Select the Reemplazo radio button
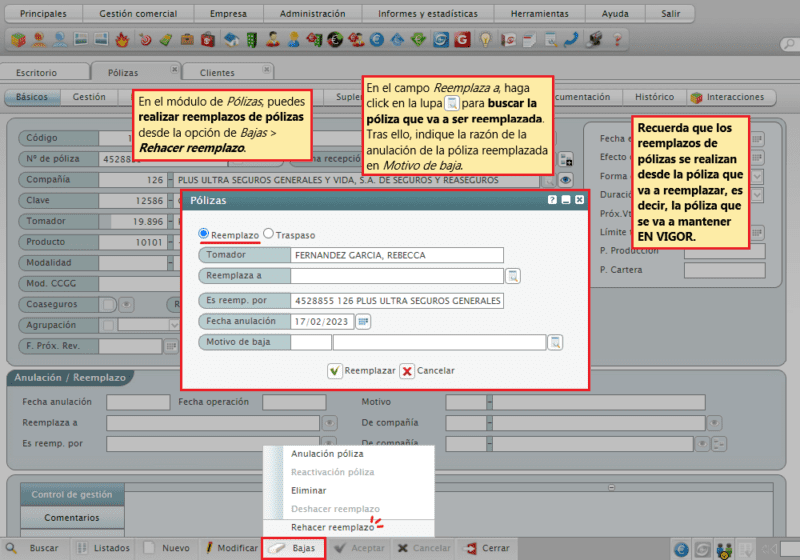Viewport: 800px width, 560px height. point(205,234)
